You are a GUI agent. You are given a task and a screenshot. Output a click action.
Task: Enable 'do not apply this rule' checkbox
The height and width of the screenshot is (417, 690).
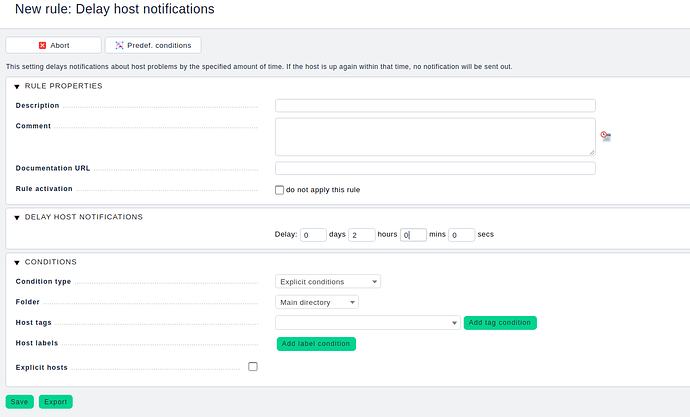(x=279, y=190)
